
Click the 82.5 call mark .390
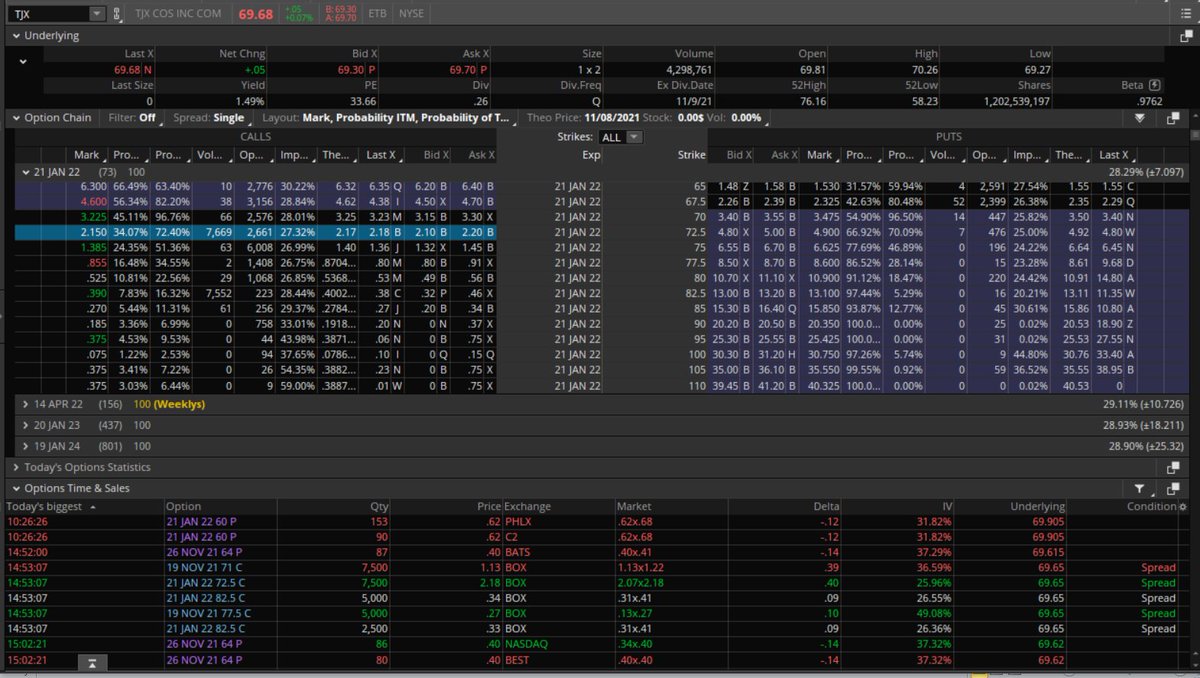pos(96,294)
